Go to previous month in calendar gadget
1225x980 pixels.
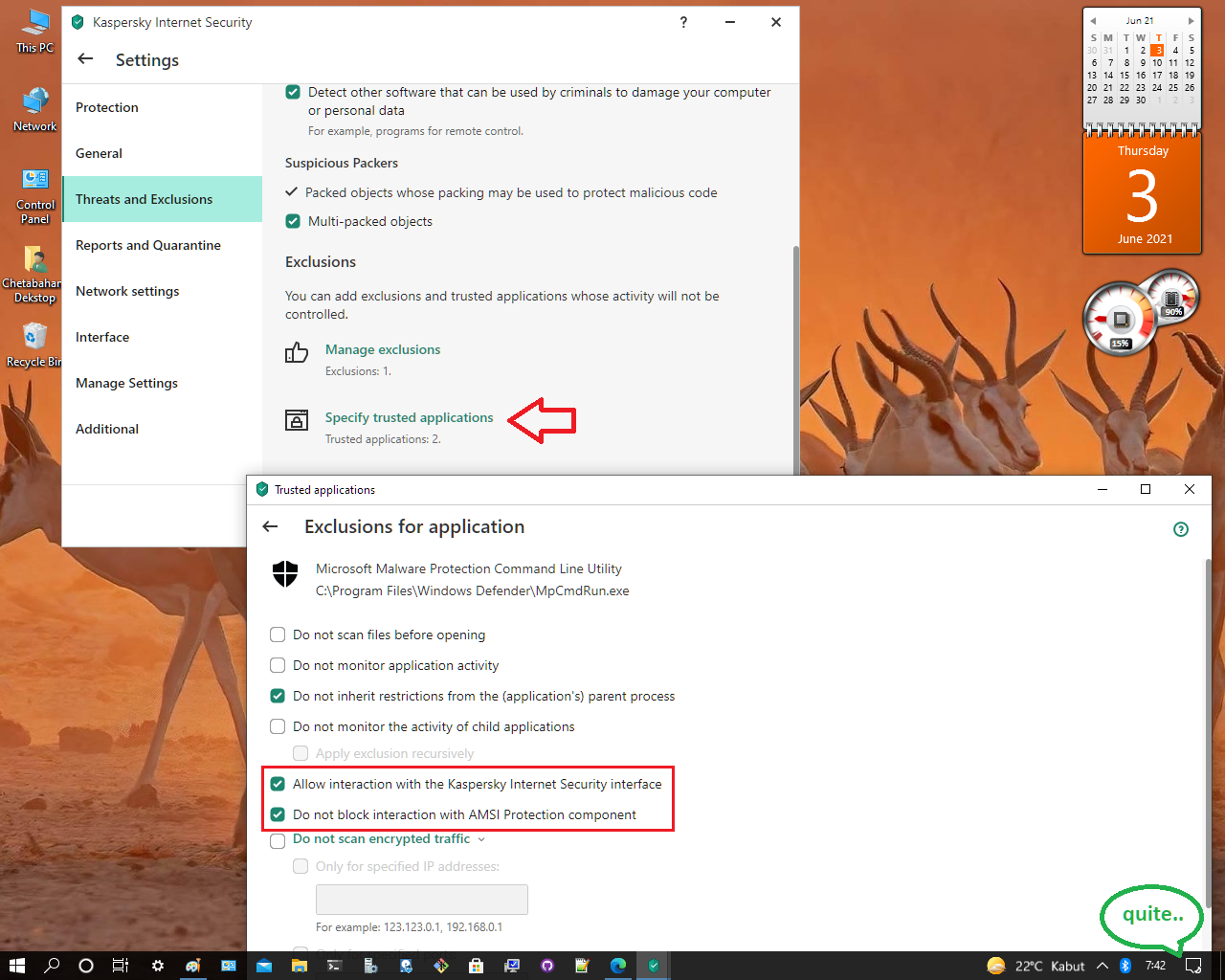(1093, 20)
